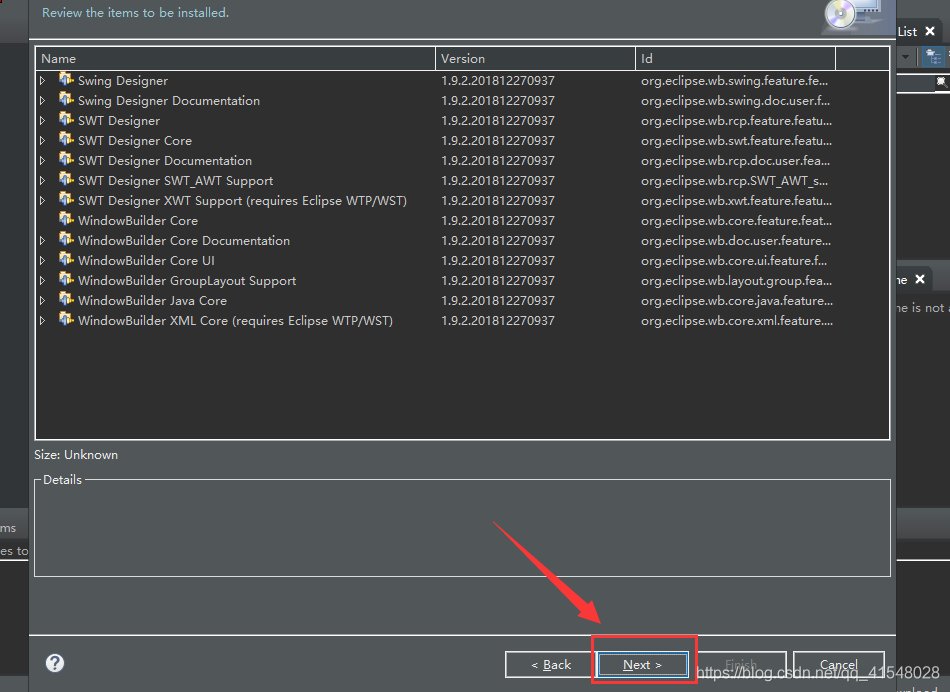
Task: Click the org.eclipse.wb.layout.group id cell
Action: coord(736,281)
